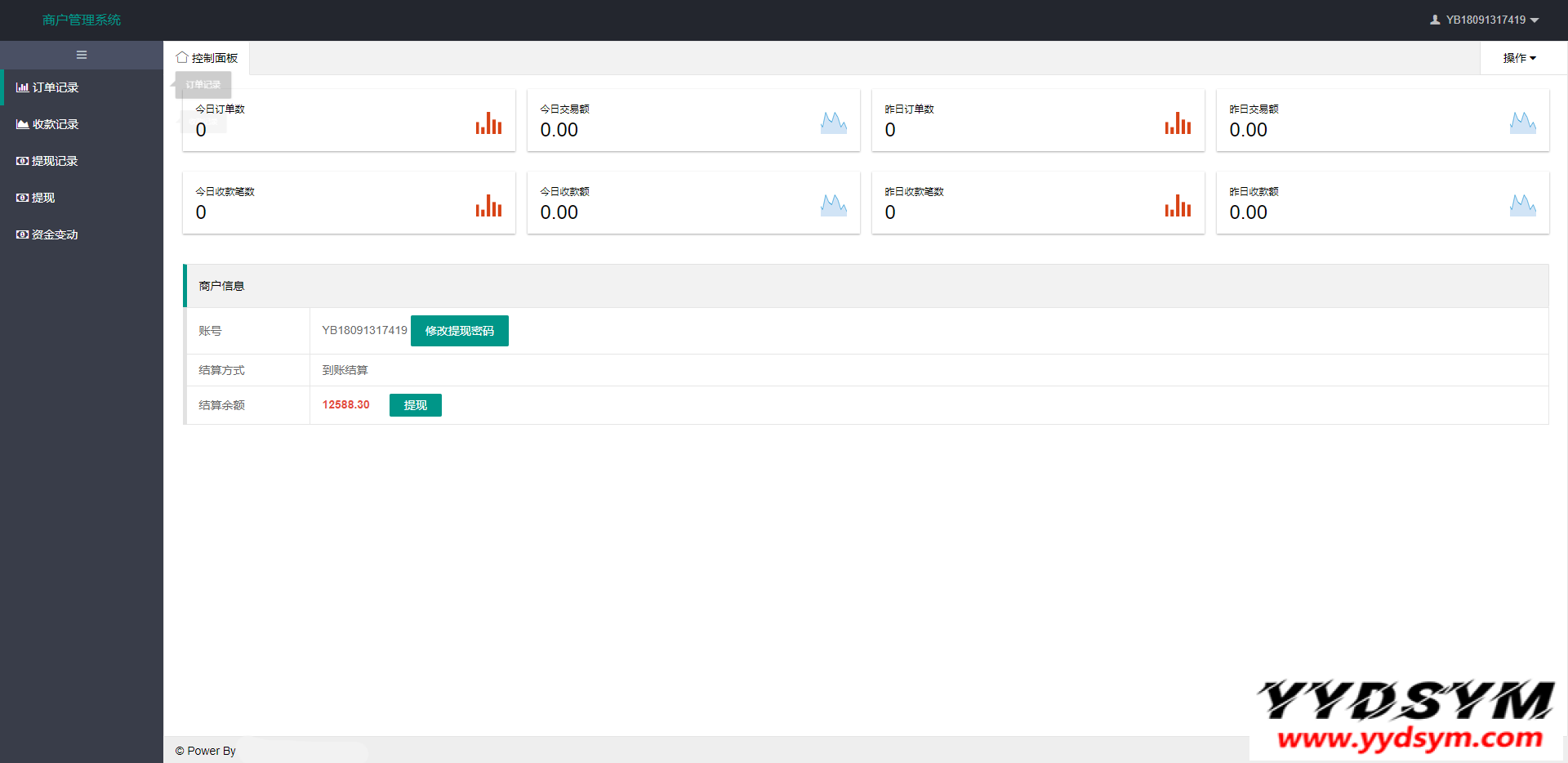Open the YB18091317419 user dropdown
This screenshot has height=763, width=1568.
click(x=1485, y=20)
